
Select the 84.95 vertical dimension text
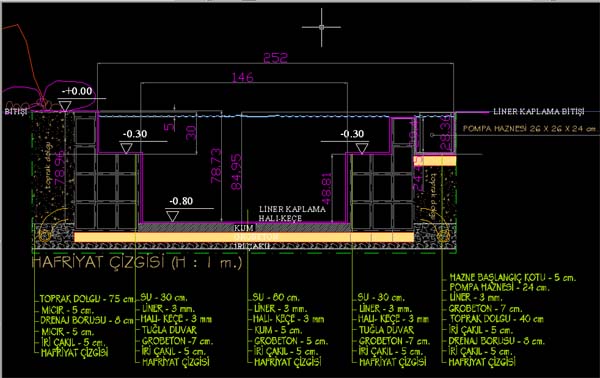coord(236,171)
